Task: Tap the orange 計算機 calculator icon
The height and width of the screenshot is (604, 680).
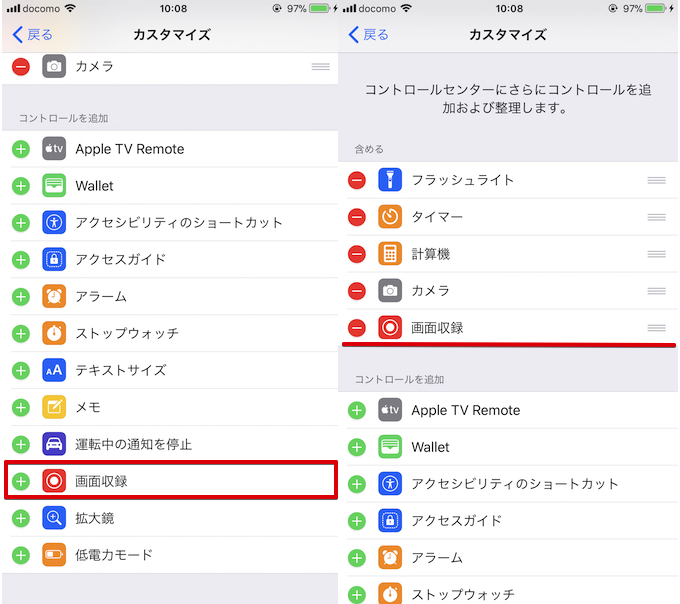Action: point(390,254)
